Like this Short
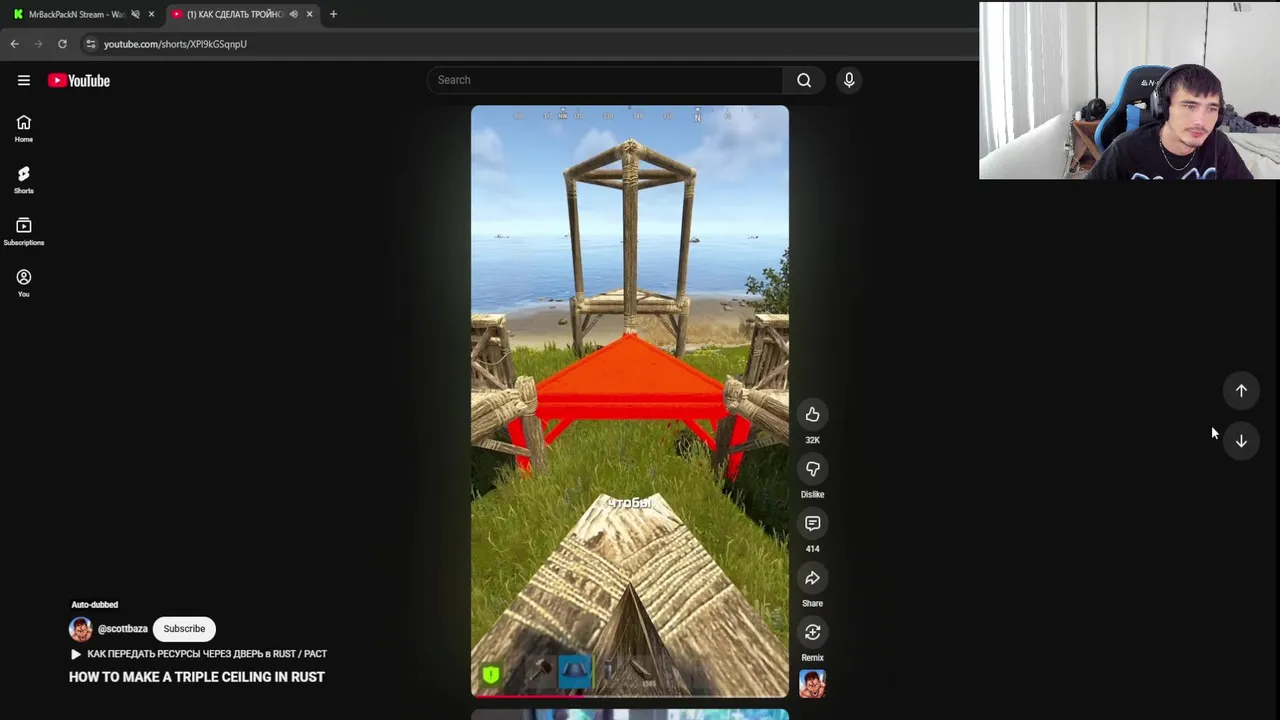Viewport: 1280px width, 720px height. tap(812, 414)
